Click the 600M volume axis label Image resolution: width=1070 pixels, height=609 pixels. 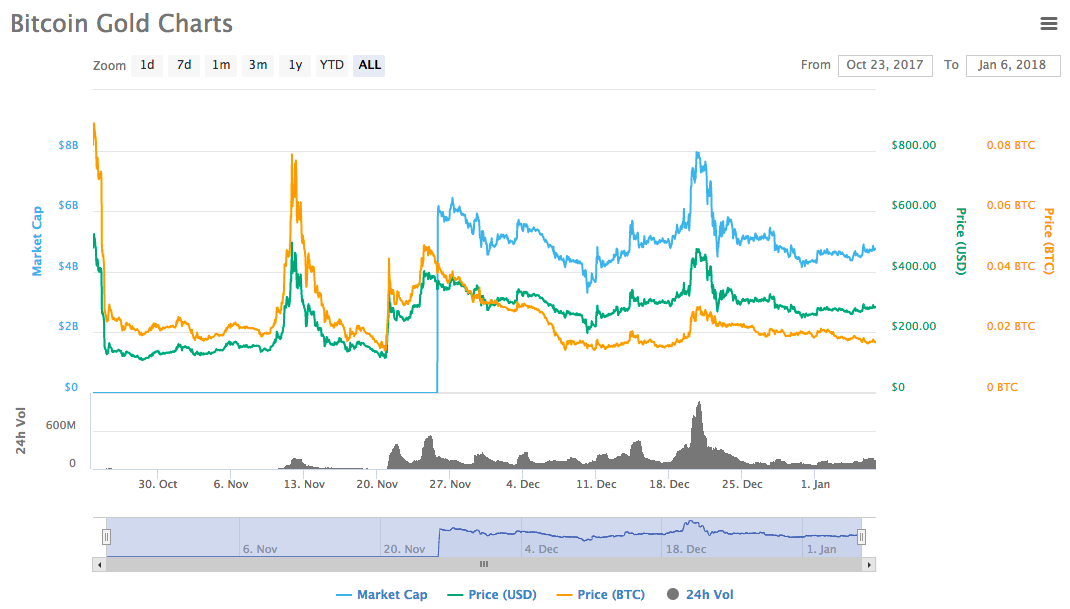pos(61,425)
